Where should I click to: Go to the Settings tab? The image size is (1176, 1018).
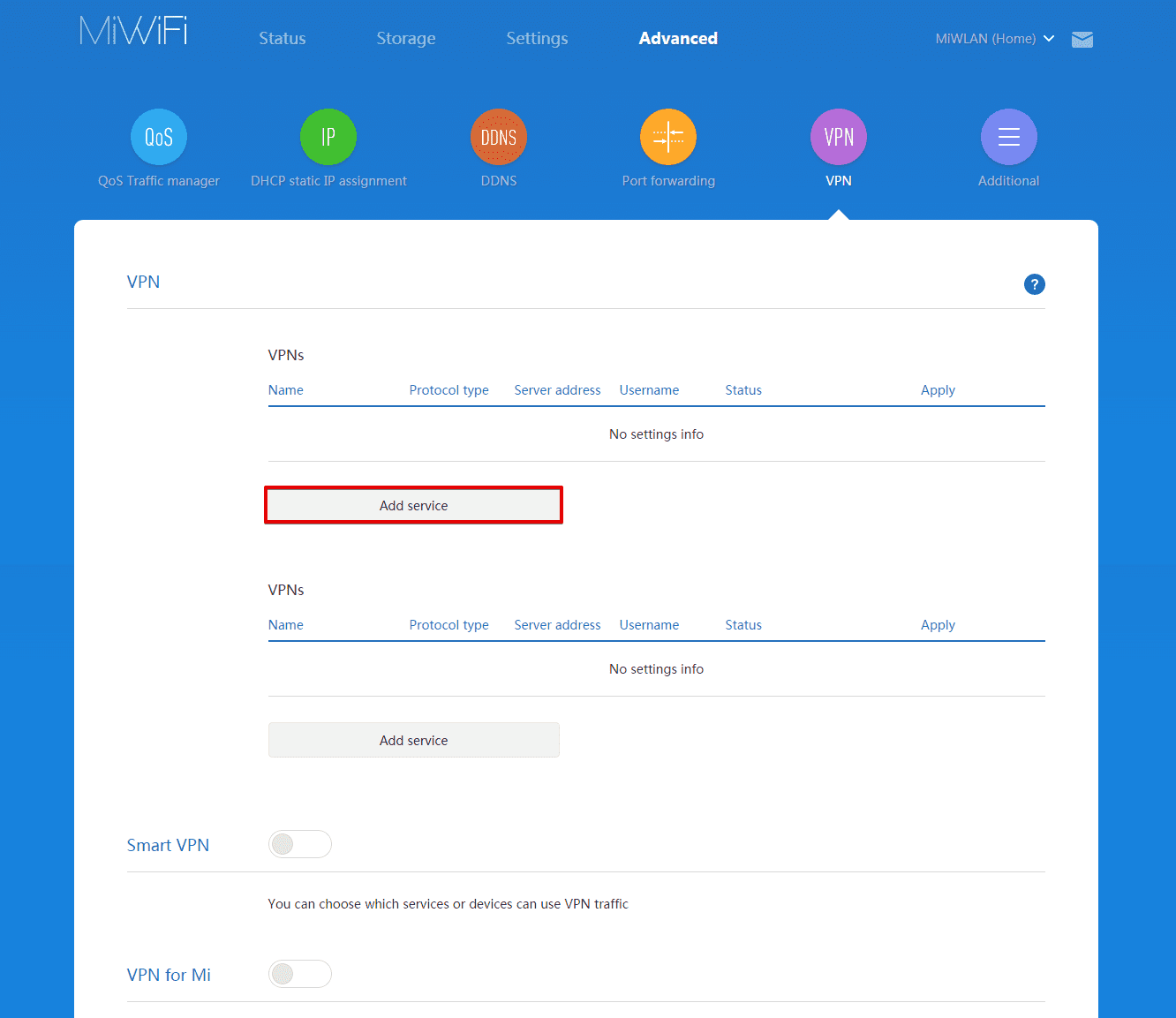[x=537, y=39]
